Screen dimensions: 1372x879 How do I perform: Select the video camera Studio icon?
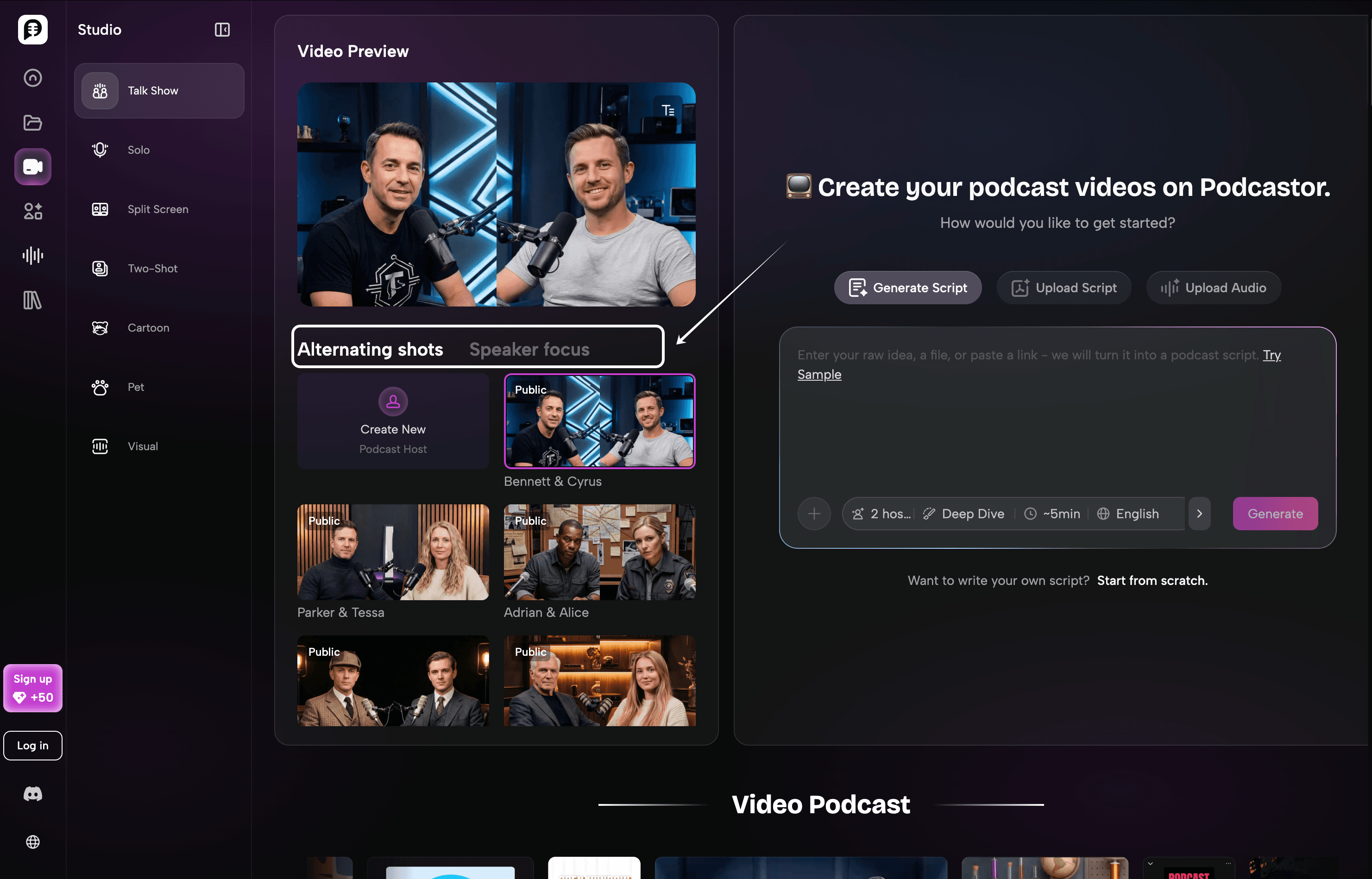point(32,167)
